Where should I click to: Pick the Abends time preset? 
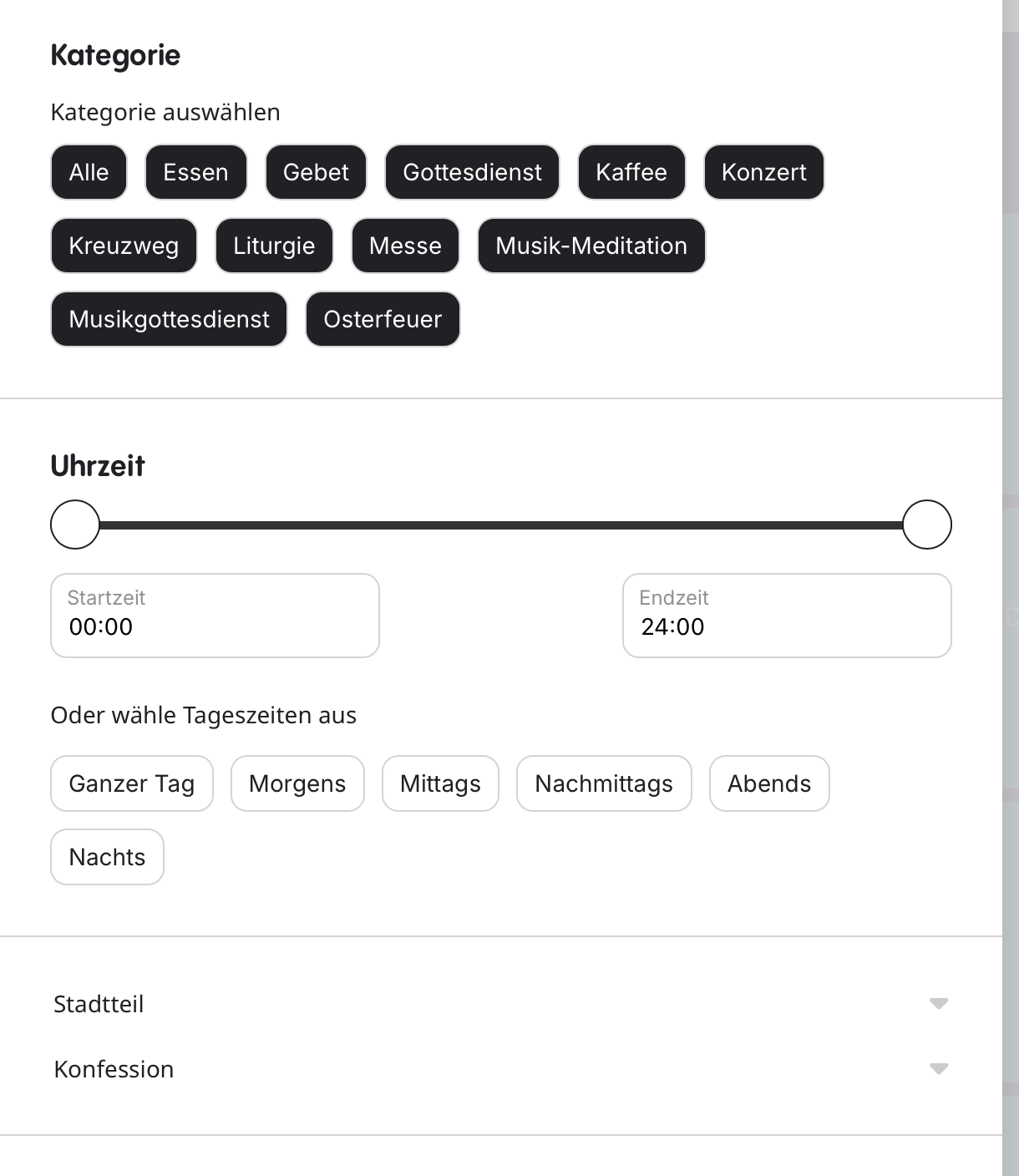click(769, 783)
